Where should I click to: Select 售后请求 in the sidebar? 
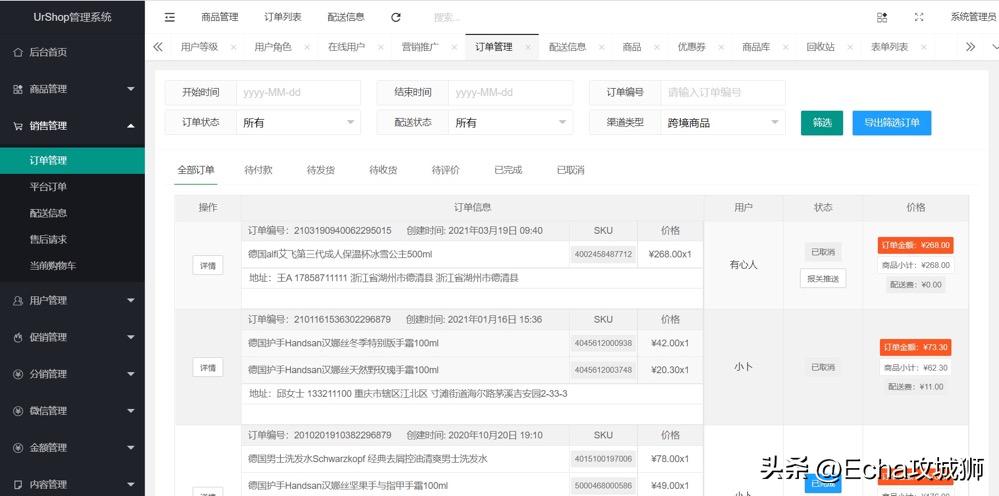[x=72, y=239]
